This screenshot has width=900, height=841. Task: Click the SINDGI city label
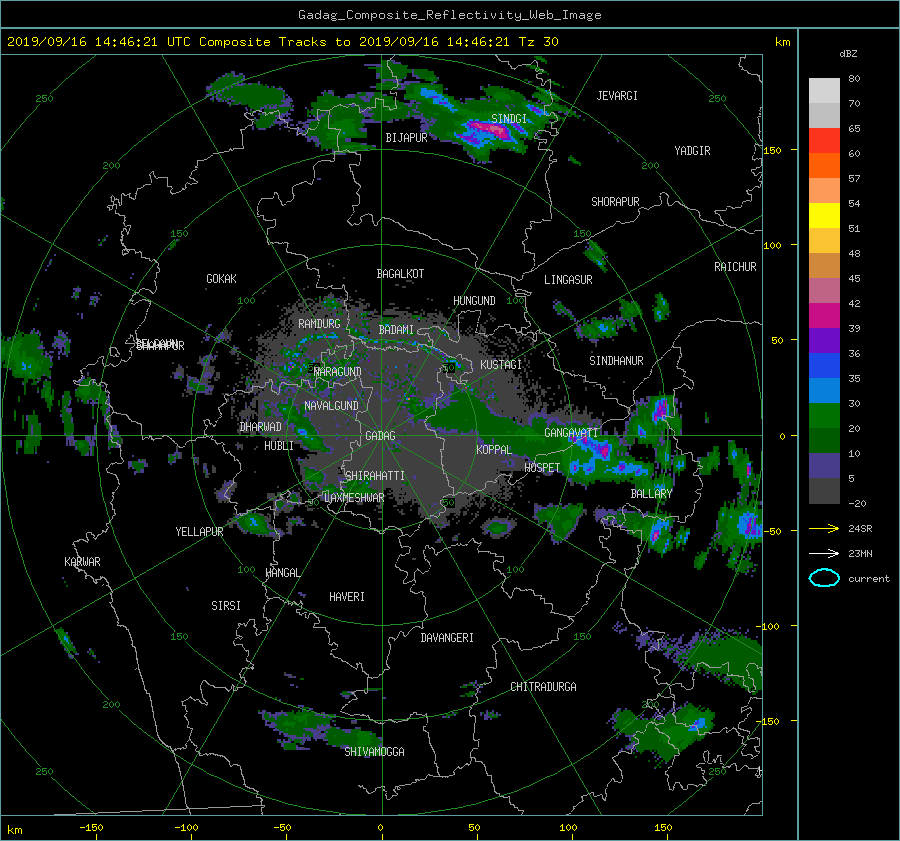pyautogui.click(x=509, y=118)
